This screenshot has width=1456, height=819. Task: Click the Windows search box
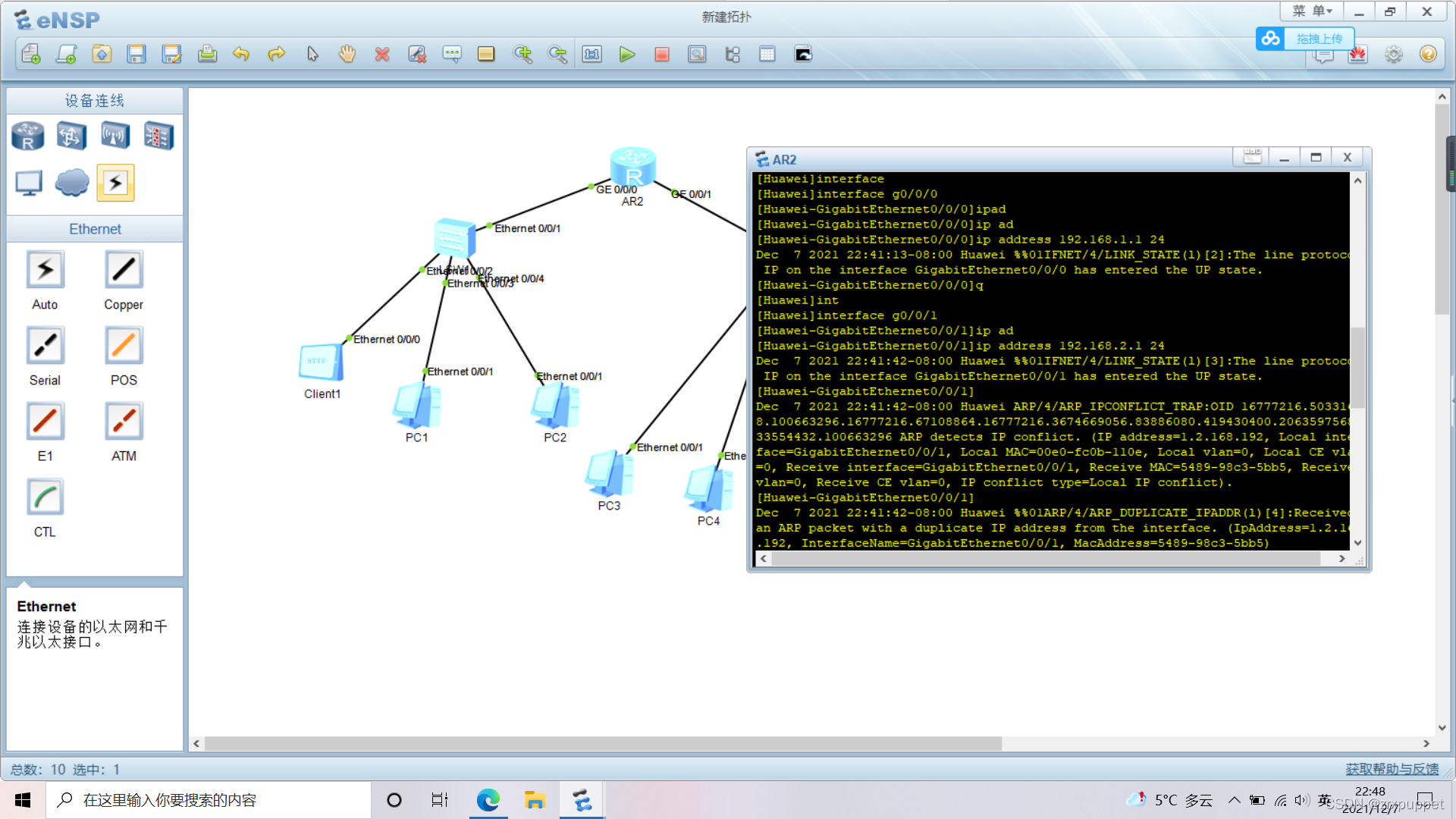[209, 800]
